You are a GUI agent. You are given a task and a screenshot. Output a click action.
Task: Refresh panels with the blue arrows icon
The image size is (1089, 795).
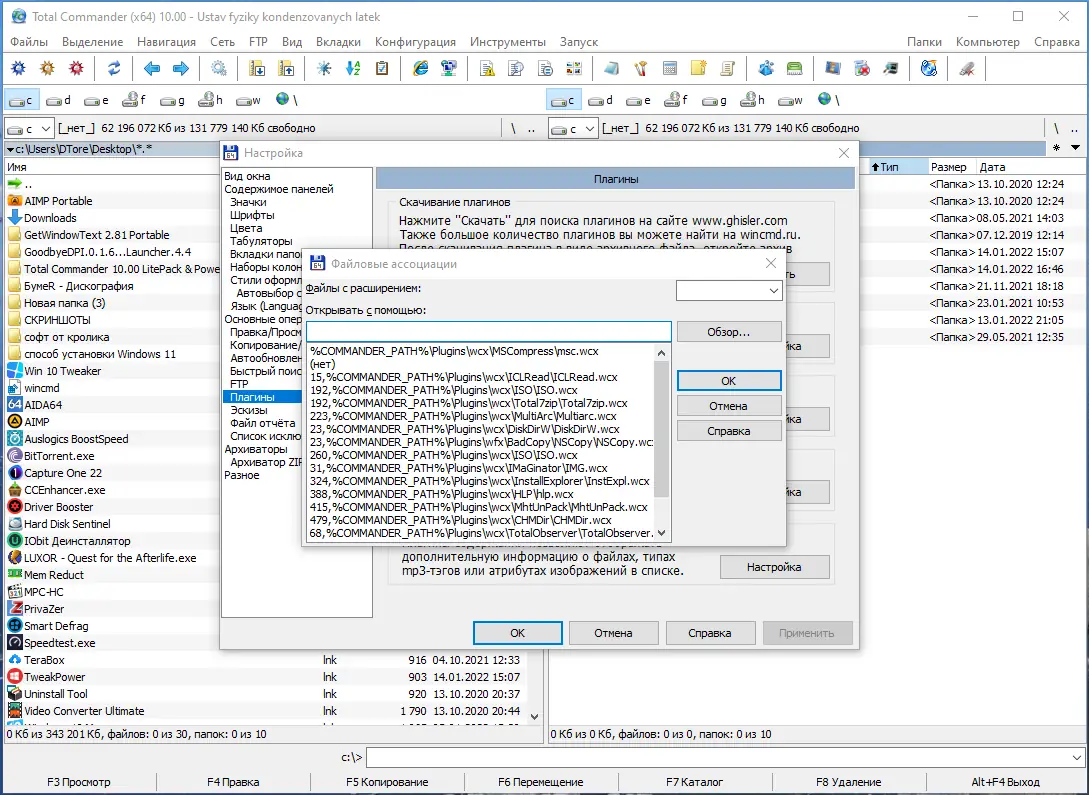[114, 68]
